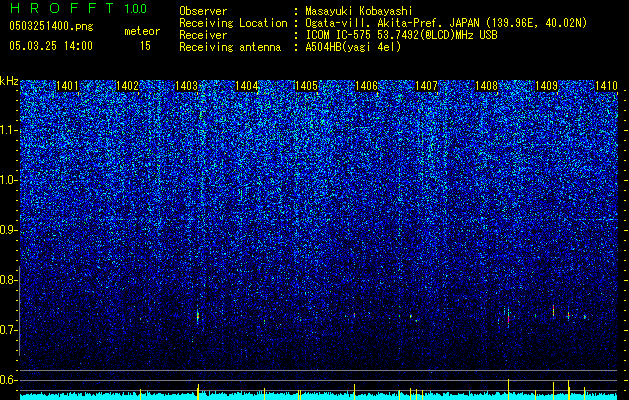Viewport: 629px width, 400px height.
Task: Click the 0.7 frequency axis label
Action: point(8,330)
